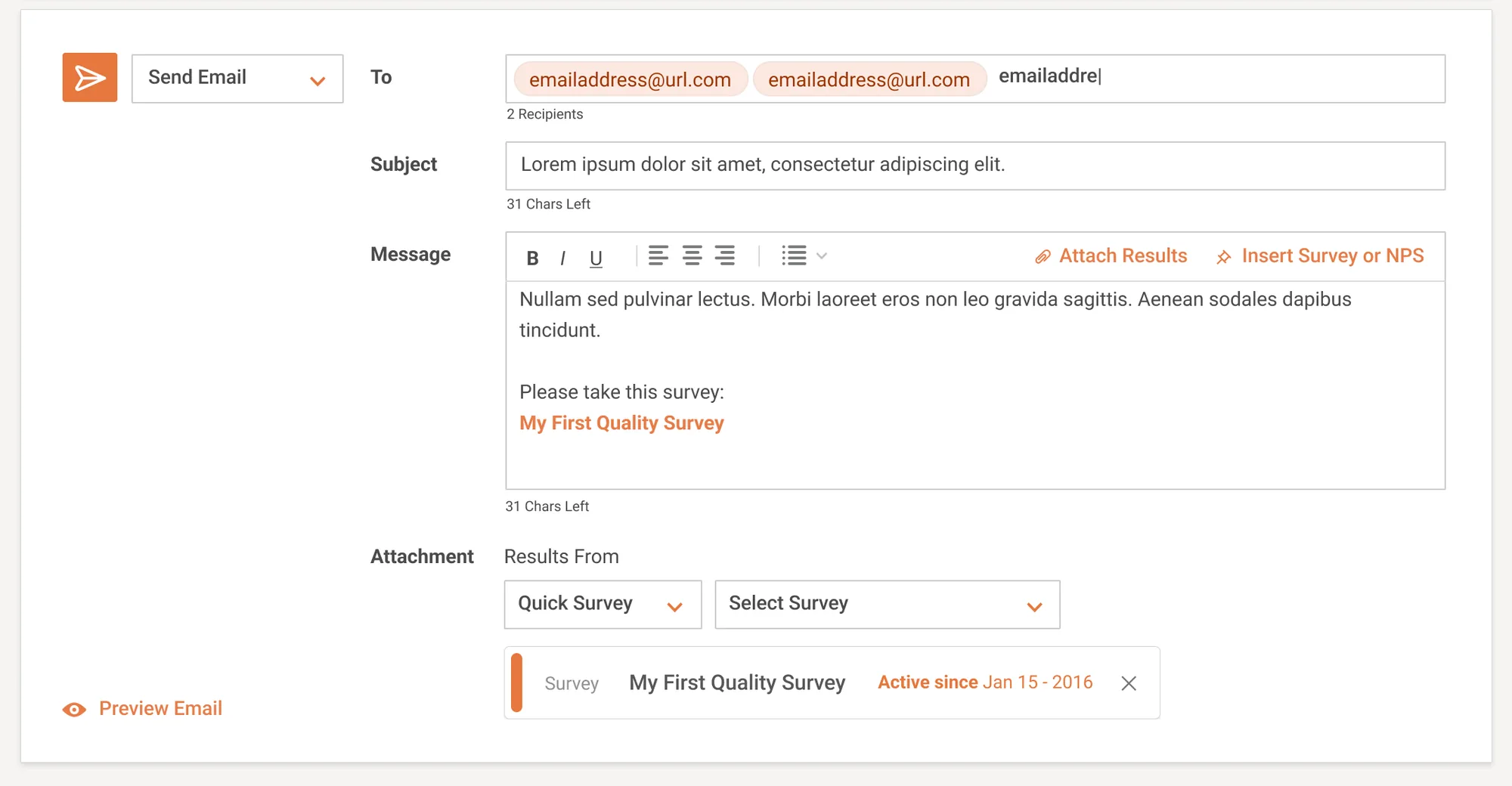The image size is (1512, 786).
Task: Expand the list style dropdown arrow
Action: coord(822,256)
